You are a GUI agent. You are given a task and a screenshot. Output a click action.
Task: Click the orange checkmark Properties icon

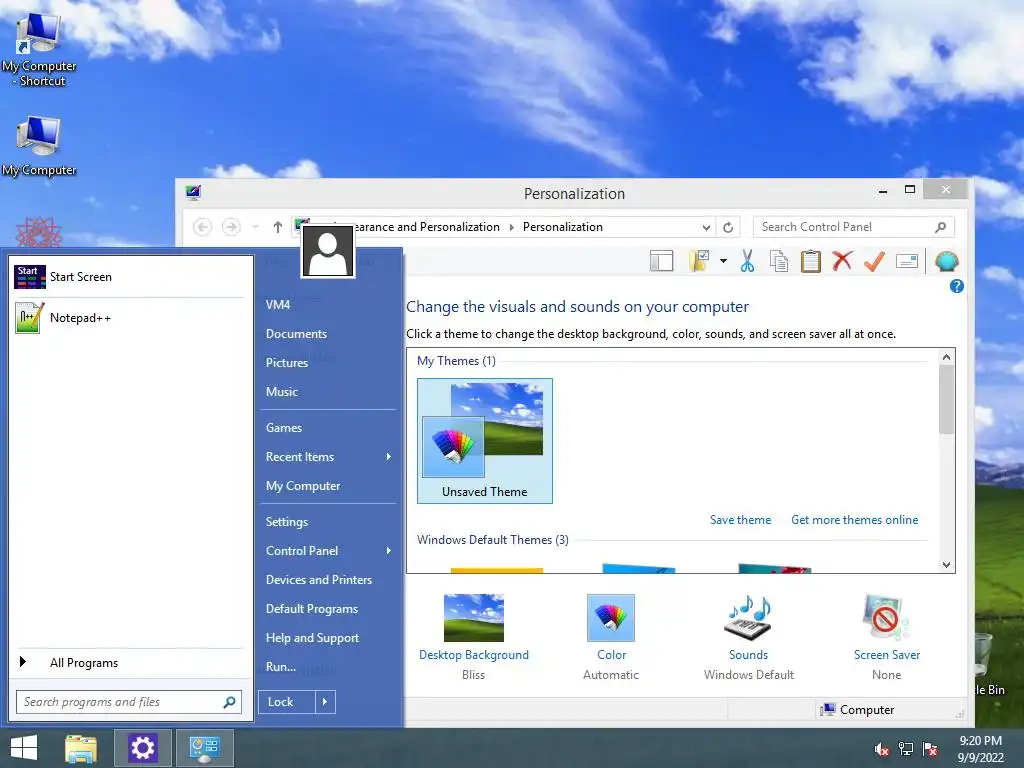tap(874, 261)
